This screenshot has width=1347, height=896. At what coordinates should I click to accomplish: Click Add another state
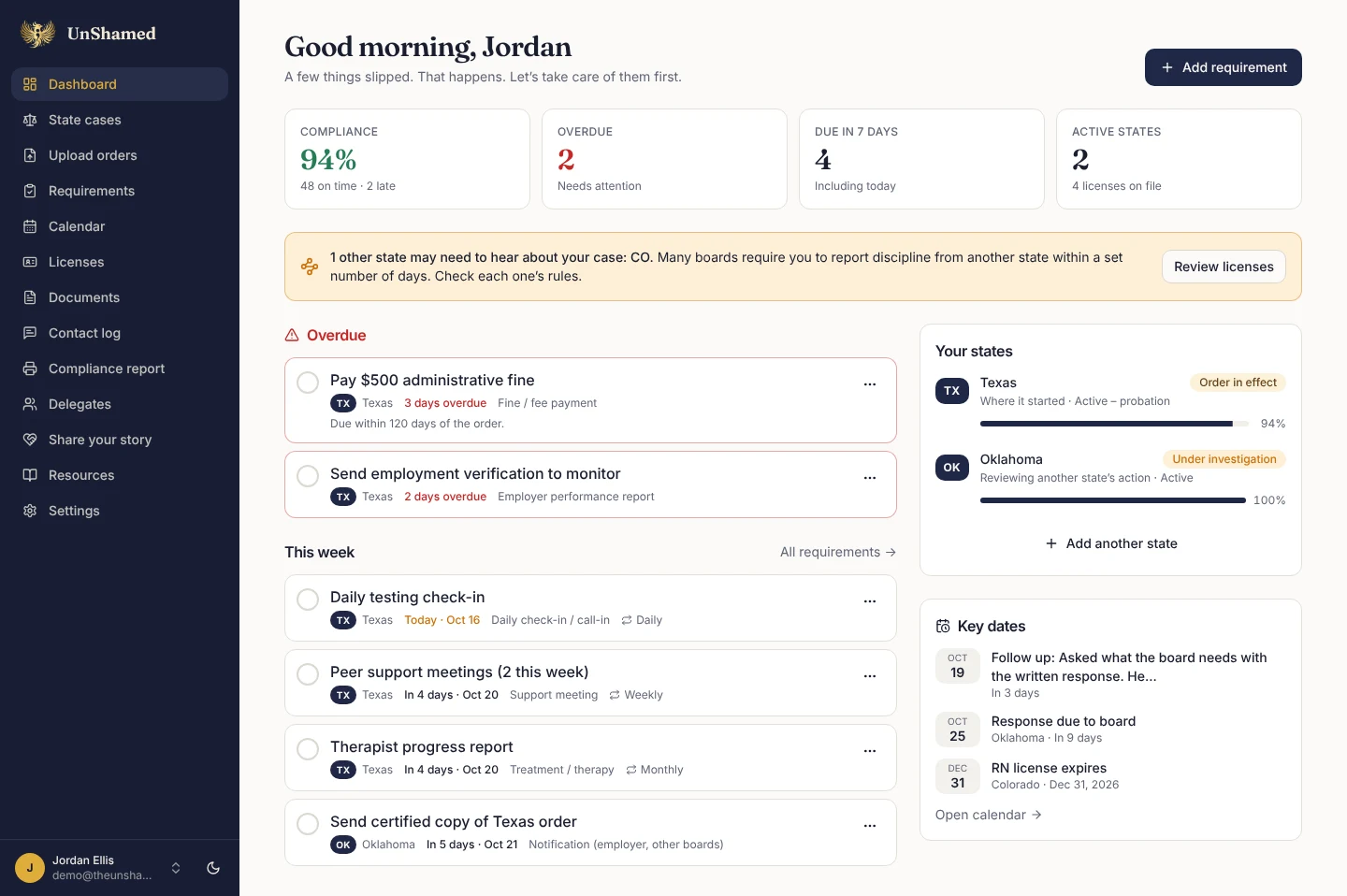pyautogui.click(x=1111, y=543)
